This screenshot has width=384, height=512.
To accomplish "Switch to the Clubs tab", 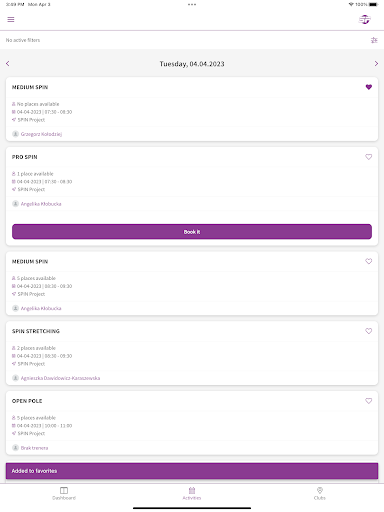I will 320,493.
